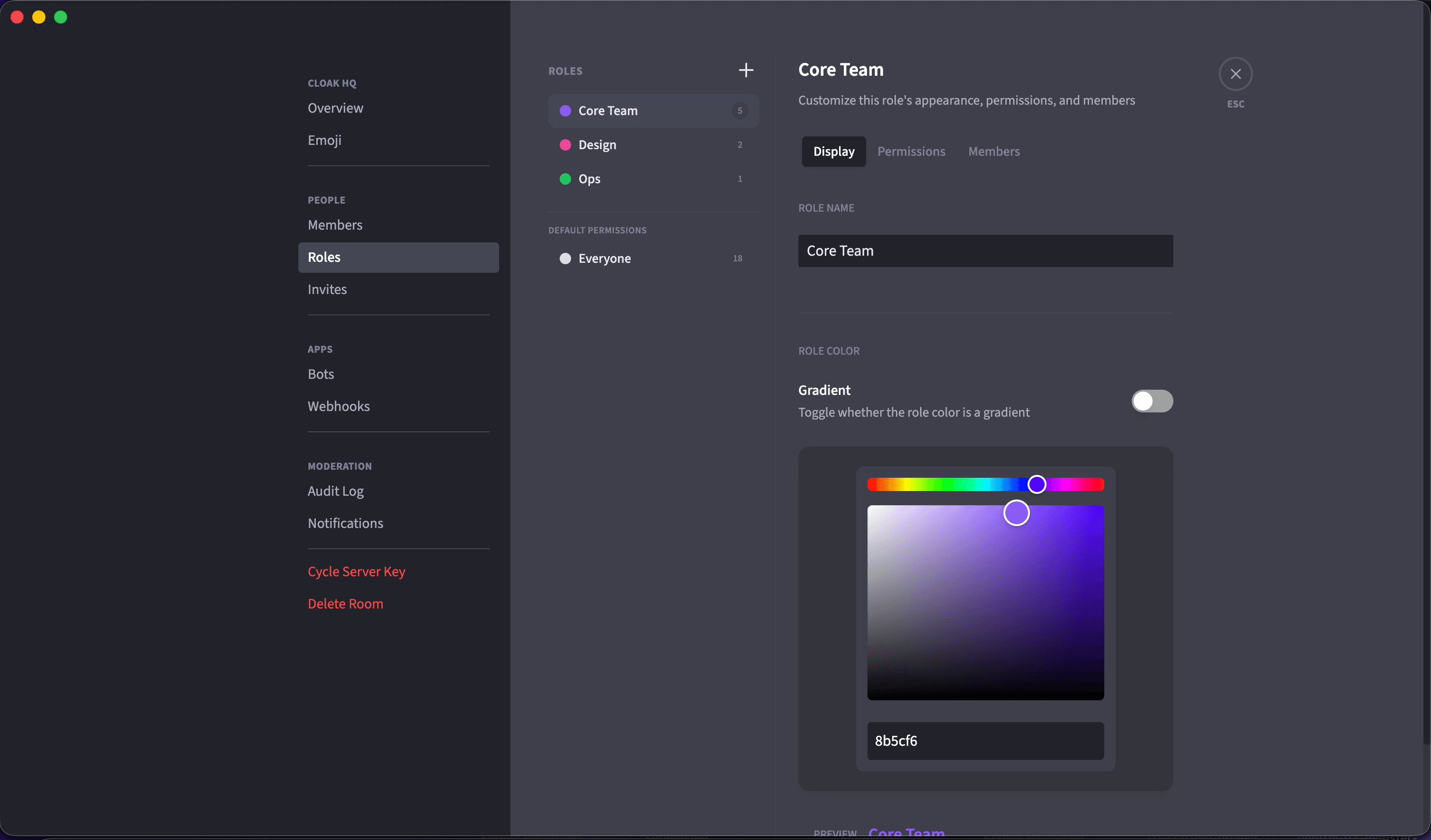Click the hex color input 8b5cf6
This screenshot has width=1431, height=840.
point(985,741)
